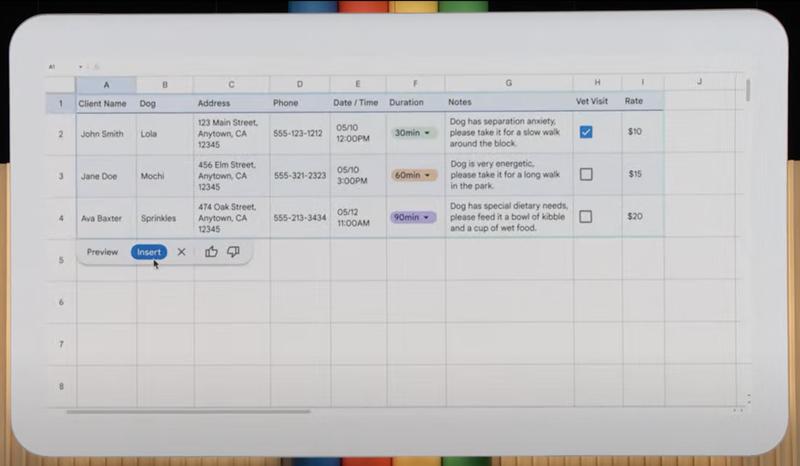Screen dimensions: 800x466
Task: Select column B header
Action: point(165,85)
